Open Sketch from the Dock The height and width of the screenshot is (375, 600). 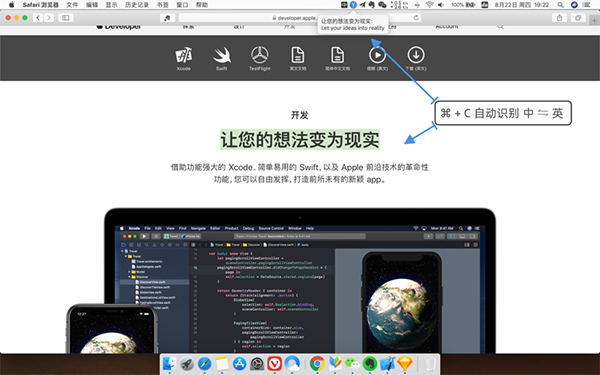[405, 364]
